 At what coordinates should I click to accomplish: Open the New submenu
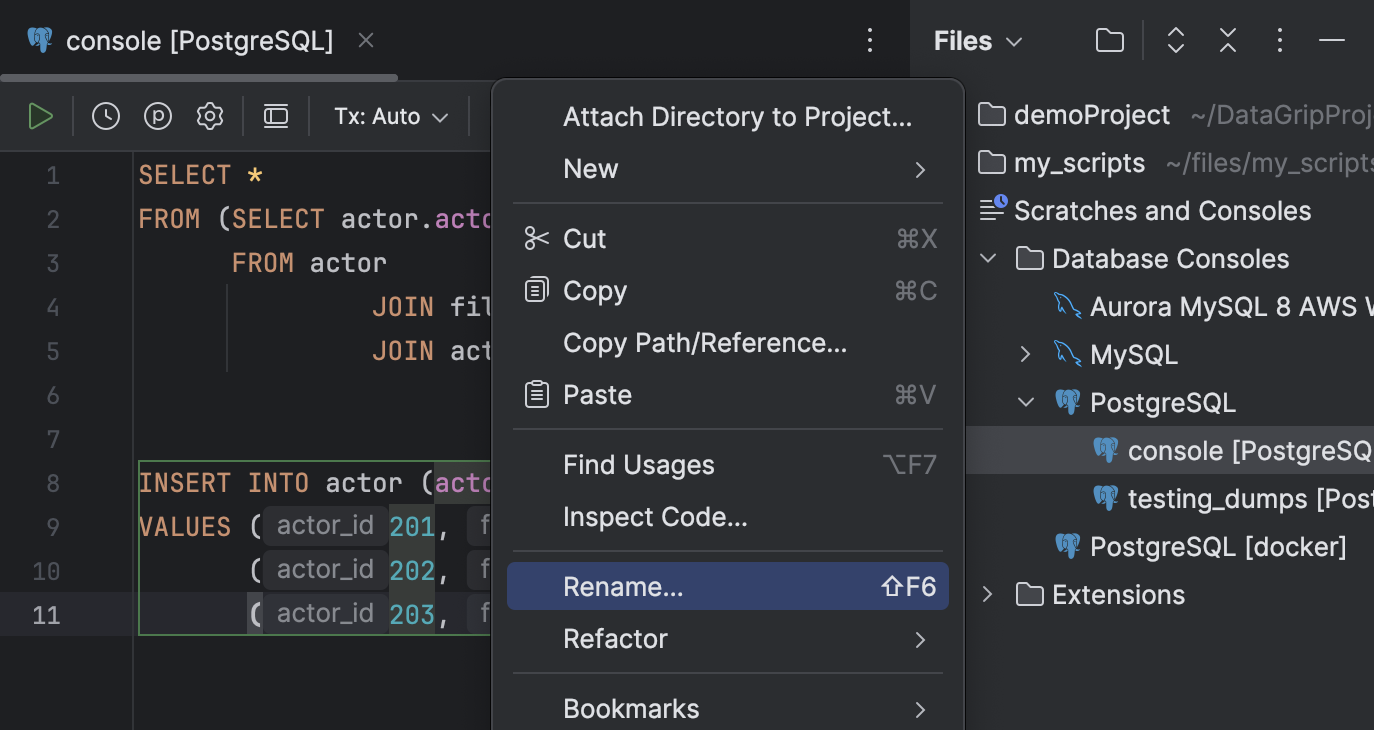(x=590, y=168)
